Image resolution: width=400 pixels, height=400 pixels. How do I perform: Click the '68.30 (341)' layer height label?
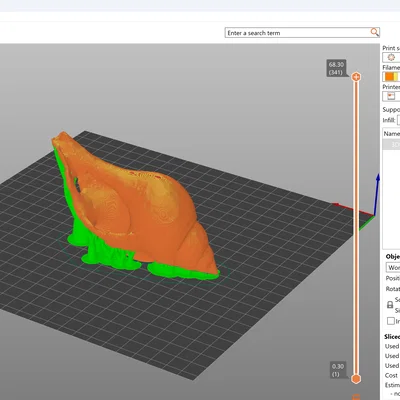(336, 68)
